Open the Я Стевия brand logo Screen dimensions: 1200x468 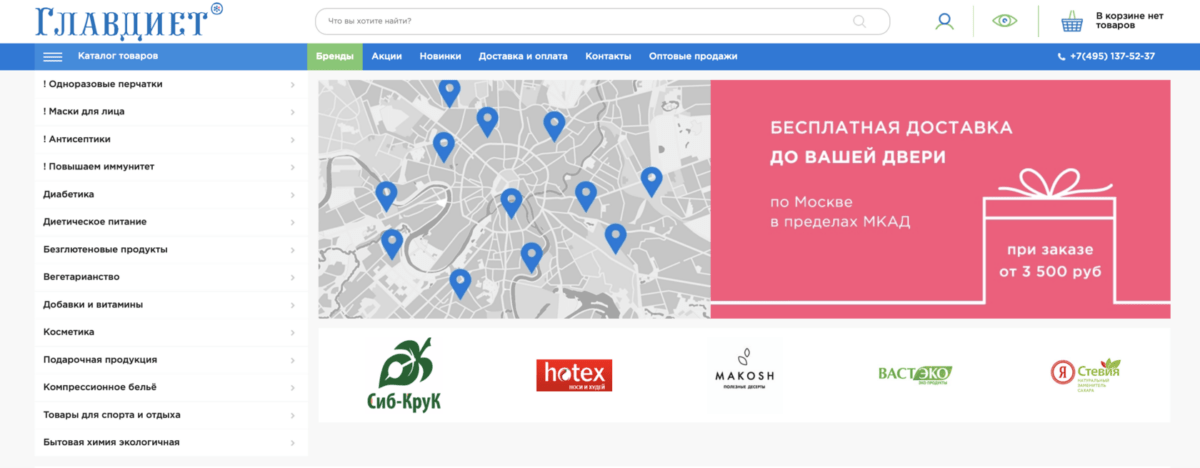[1086, 374]
